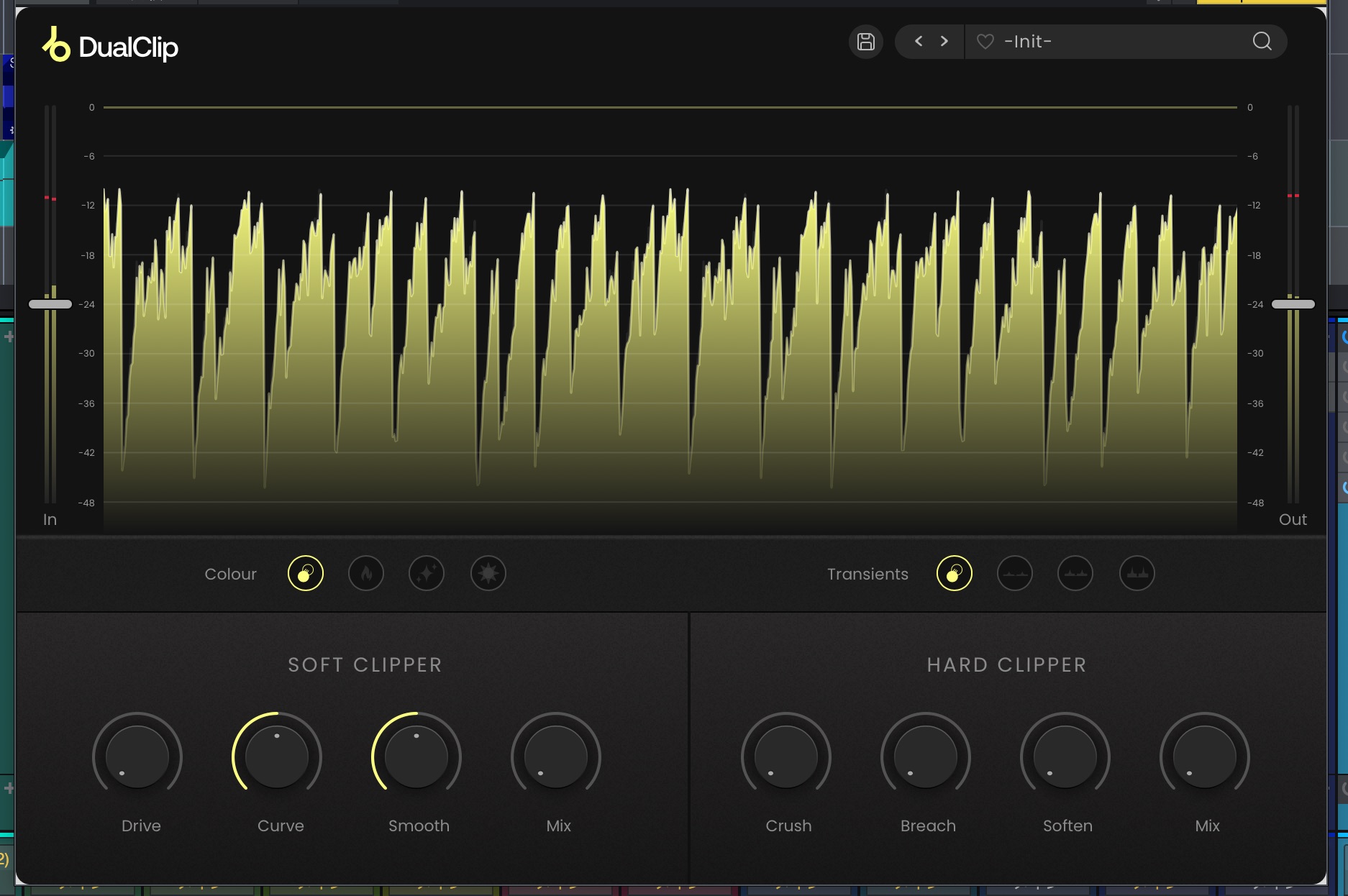Favorite the preset with the heart icon

(x=985, y=42)
